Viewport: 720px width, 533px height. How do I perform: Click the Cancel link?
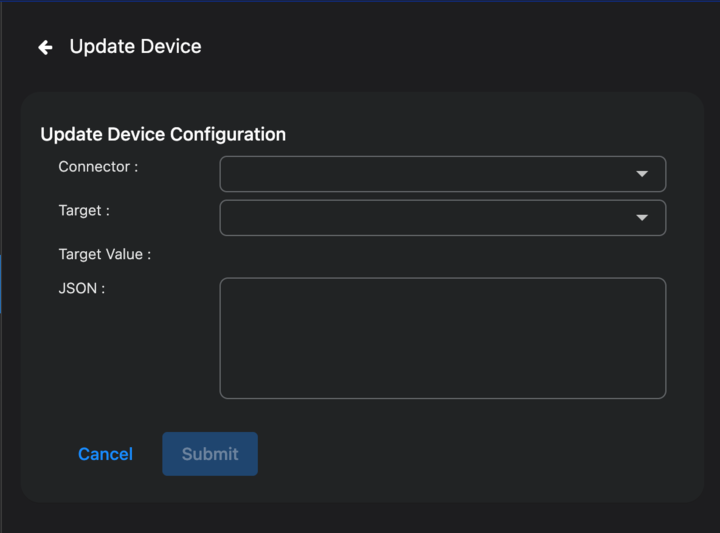coord(105,454)
